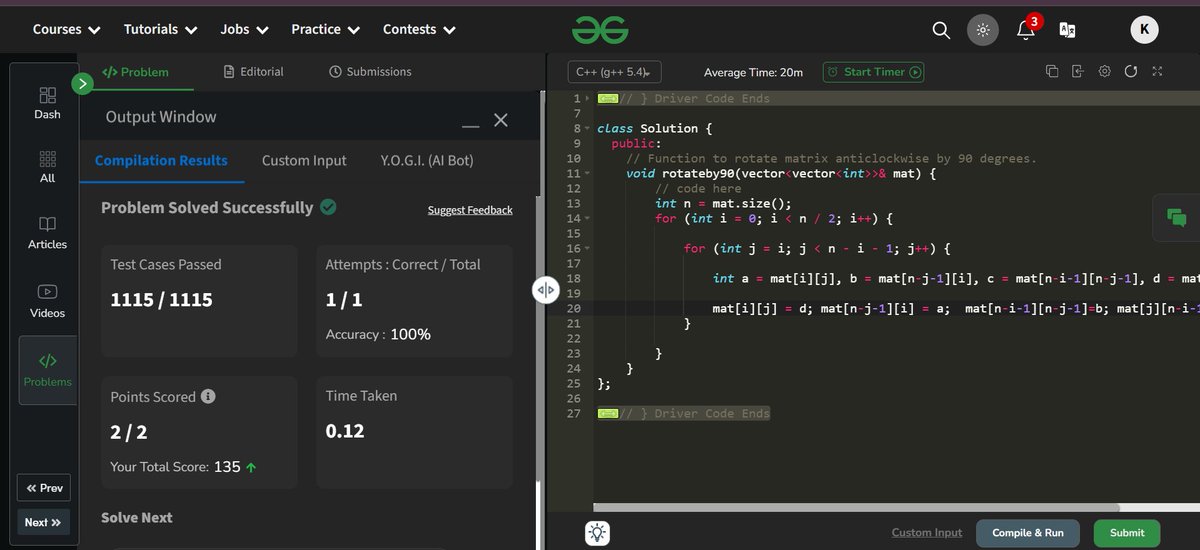Click the search magnifier icon
This screenshot has width=1200, height=550.
(941, 30)
